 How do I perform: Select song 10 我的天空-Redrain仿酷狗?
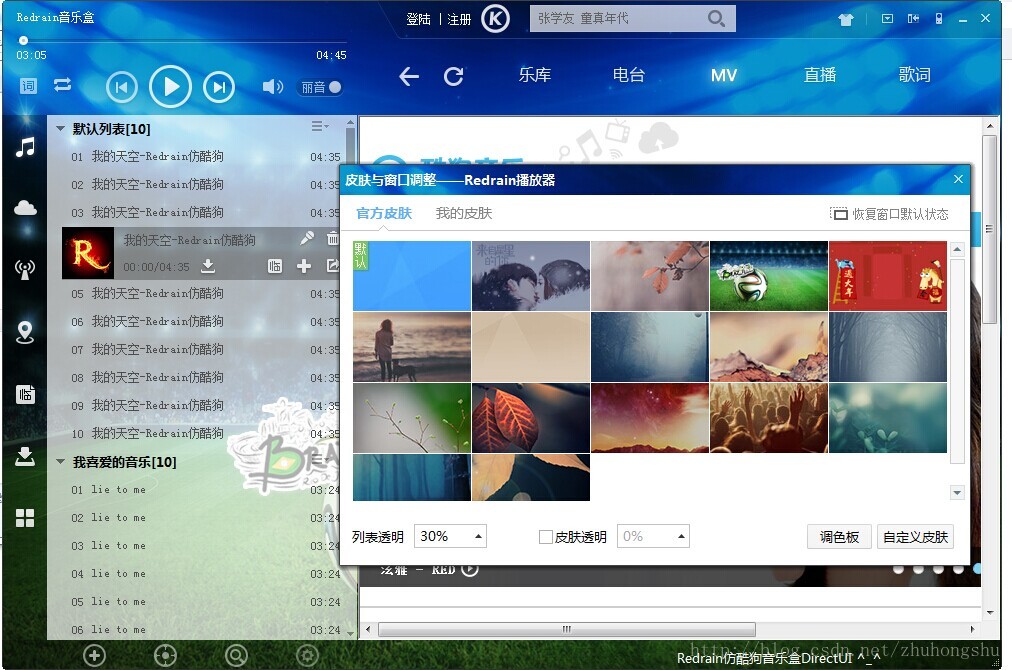click(x=204, y=434)
